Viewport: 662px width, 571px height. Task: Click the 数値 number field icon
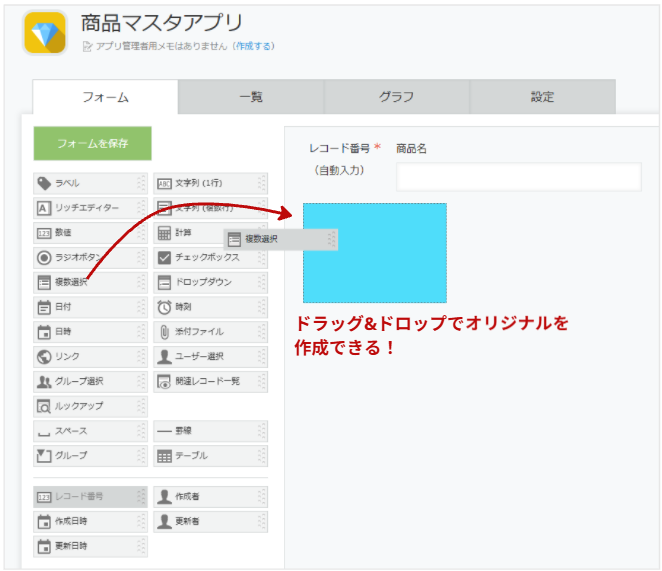(44, 233)
